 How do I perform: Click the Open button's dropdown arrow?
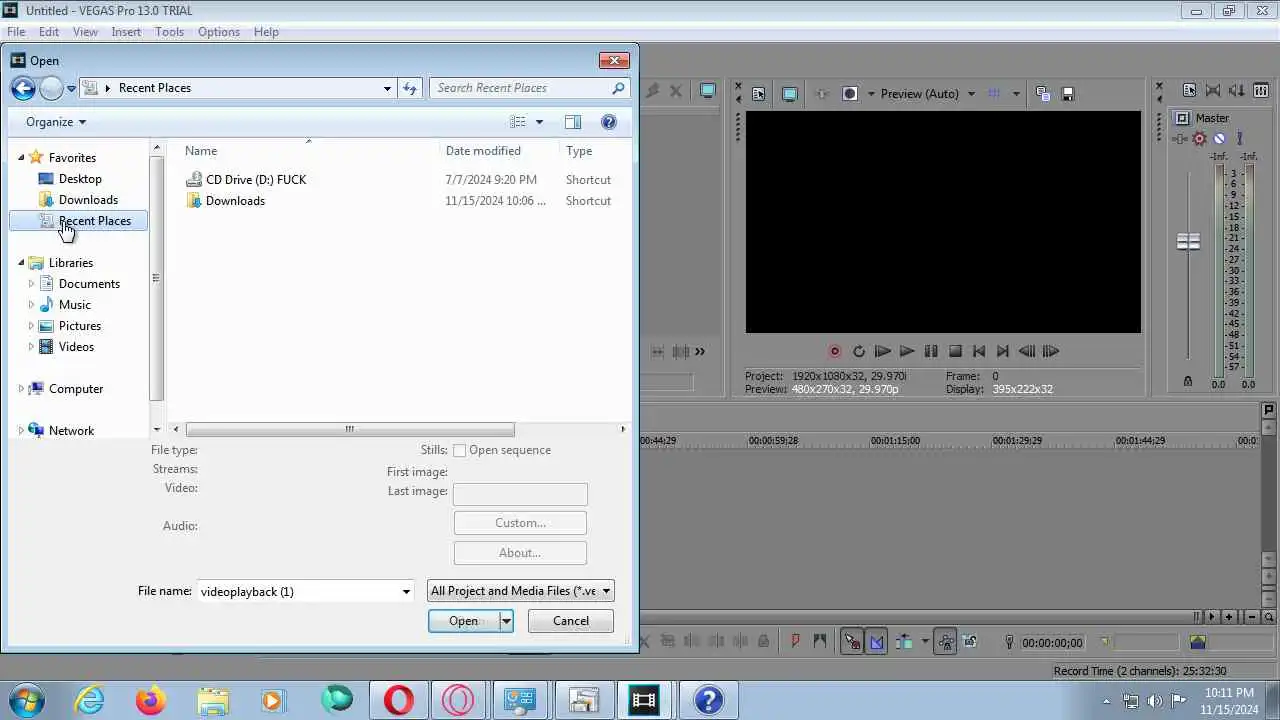tap(506, 621)
